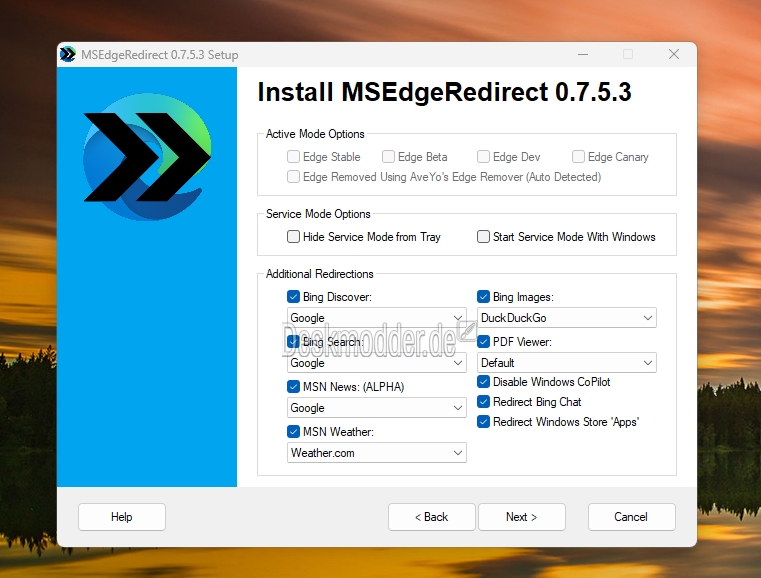Open the Bing Search engine dropdown
761x578 pixels.
point(377,363)
